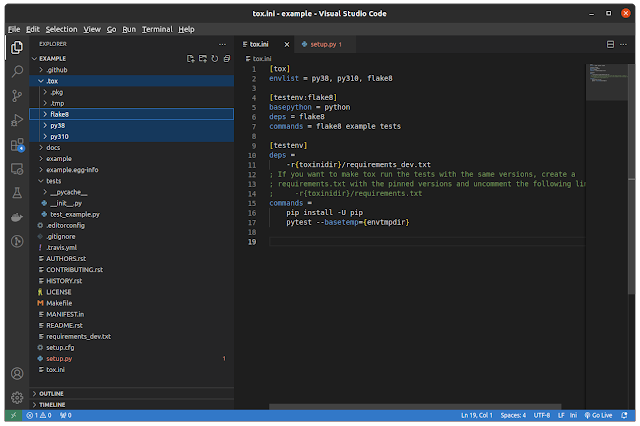Open the Makefile entry
Viewport: 640px width, 426px height.
pyautogui.click(x=131, y=303)
